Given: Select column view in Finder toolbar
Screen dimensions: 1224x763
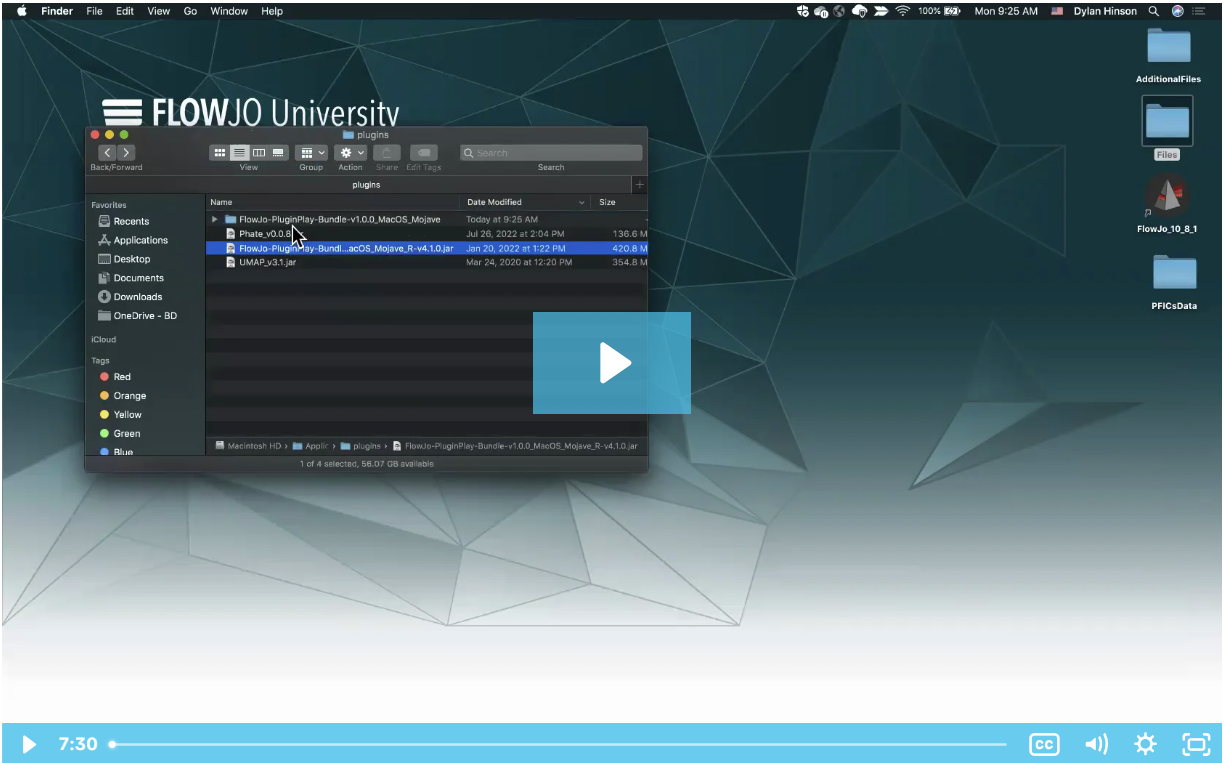Looking at the screenshot, I should tap(259, 153).
